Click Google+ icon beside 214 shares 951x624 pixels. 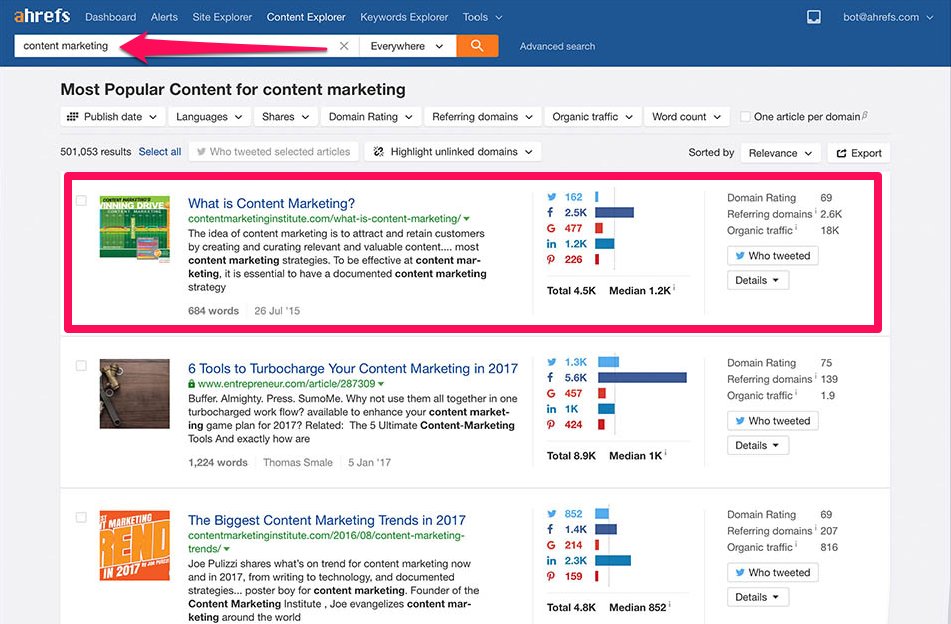[551, 545]
